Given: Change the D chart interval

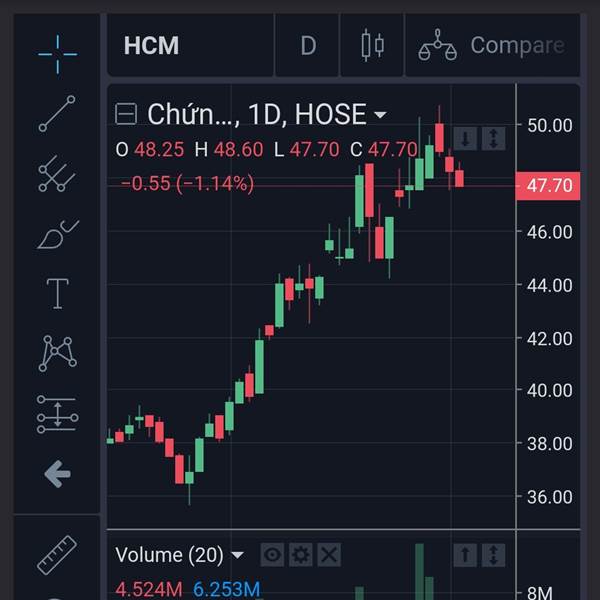Looking at the screenshot, I should [307, 45].
